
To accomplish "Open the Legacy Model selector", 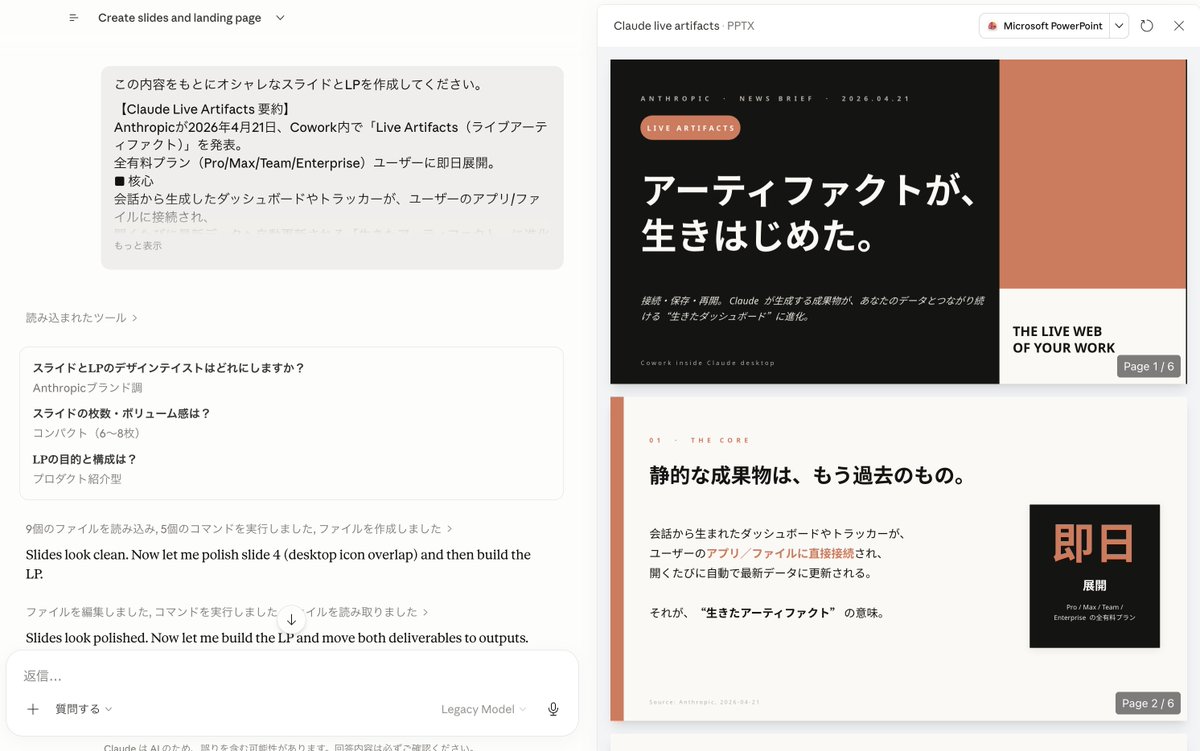I will pyautogui.click(x=484, y=709).
